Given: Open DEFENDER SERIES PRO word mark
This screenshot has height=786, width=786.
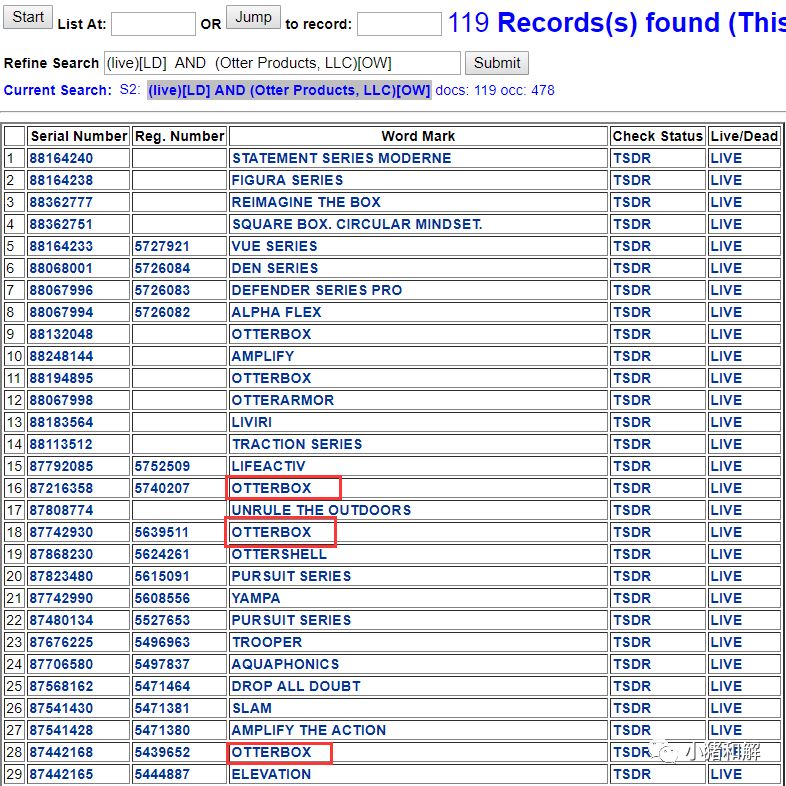Looking at the screenshot, I should 317,290.
